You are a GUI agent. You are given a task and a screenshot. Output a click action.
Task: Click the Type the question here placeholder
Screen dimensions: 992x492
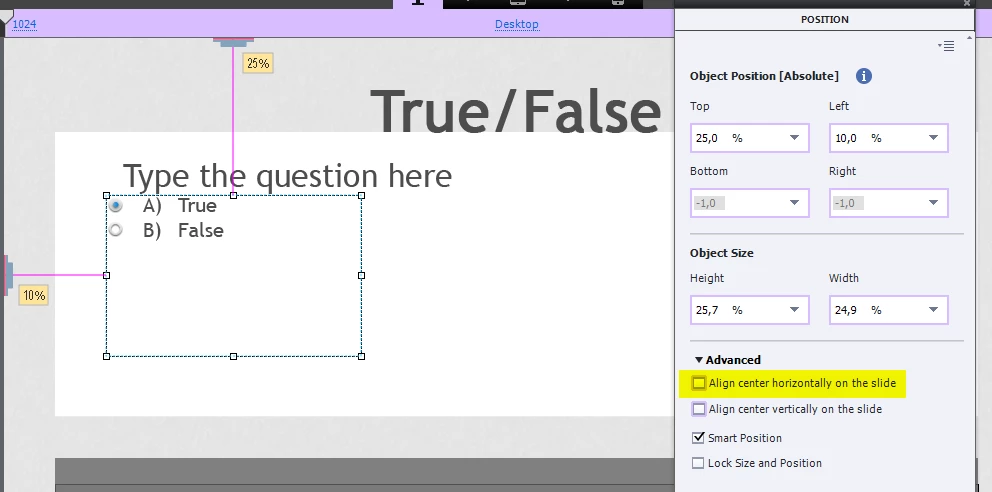[287, 176]
